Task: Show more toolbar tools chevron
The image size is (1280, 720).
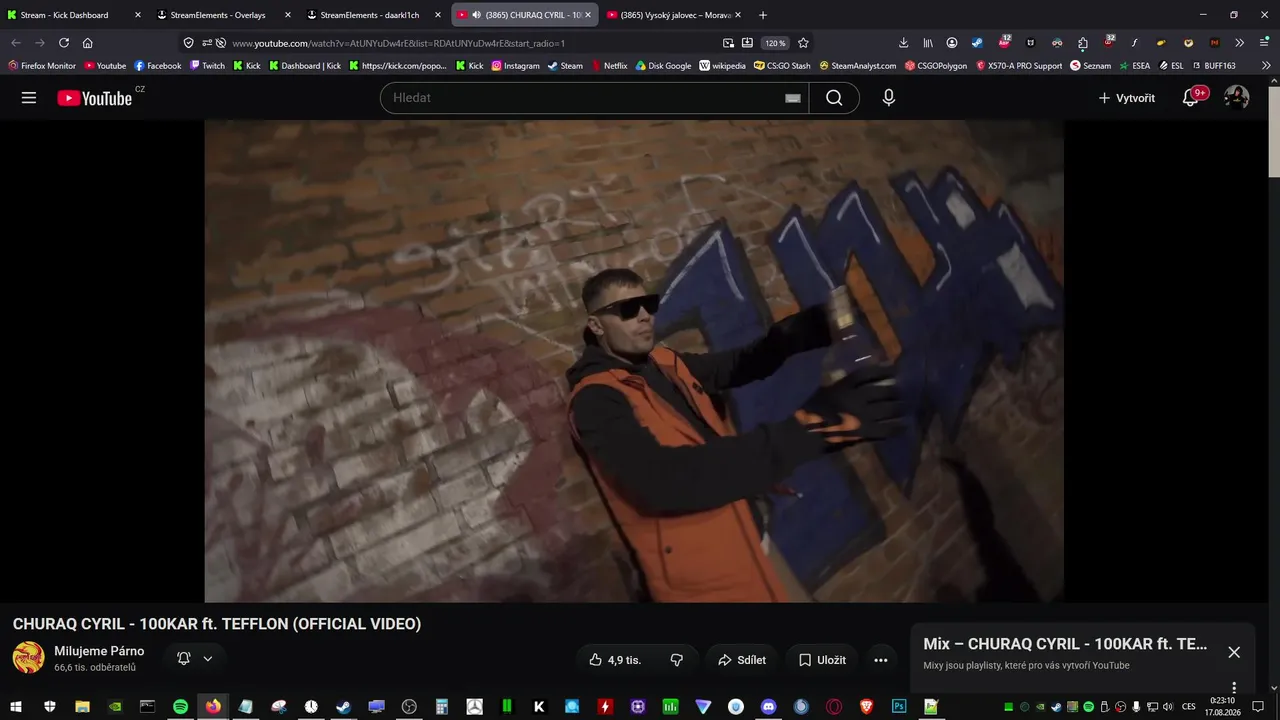Action: [x=1240, y=43]
